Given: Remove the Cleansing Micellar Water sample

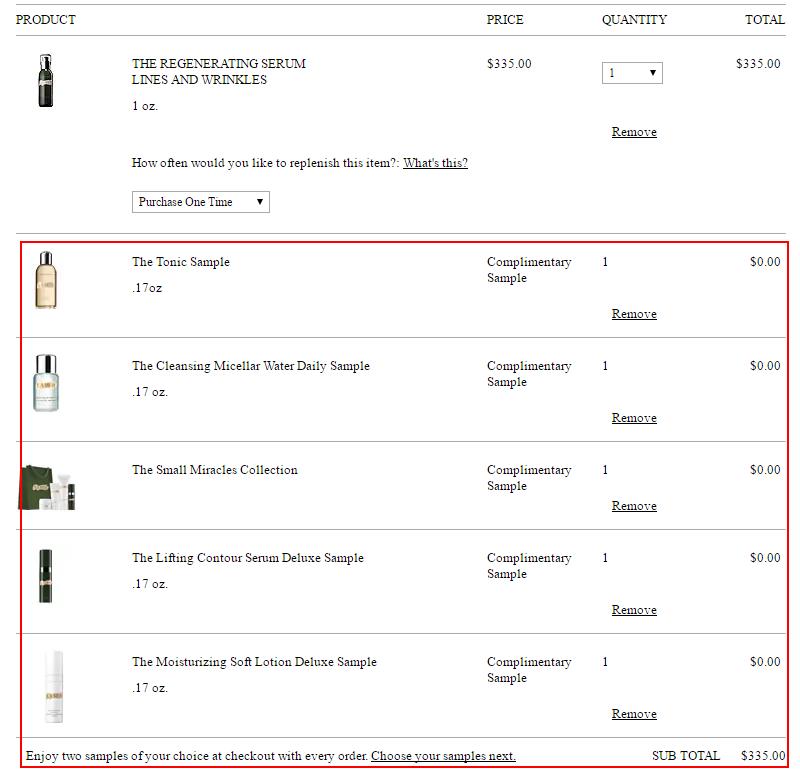Looking at the screenshot, I should click(x=634, y=418).
